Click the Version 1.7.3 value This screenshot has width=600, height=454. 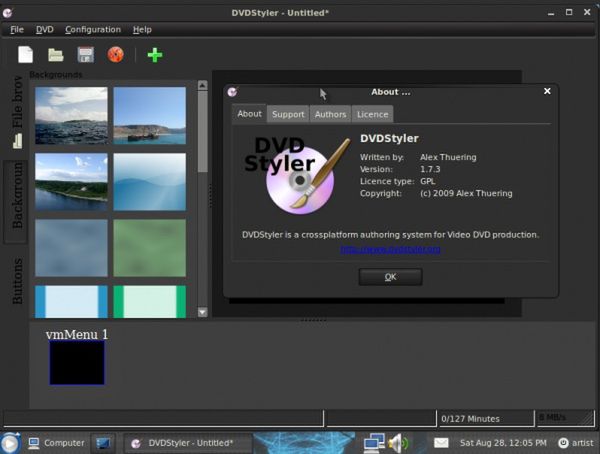tap(430, 169)
